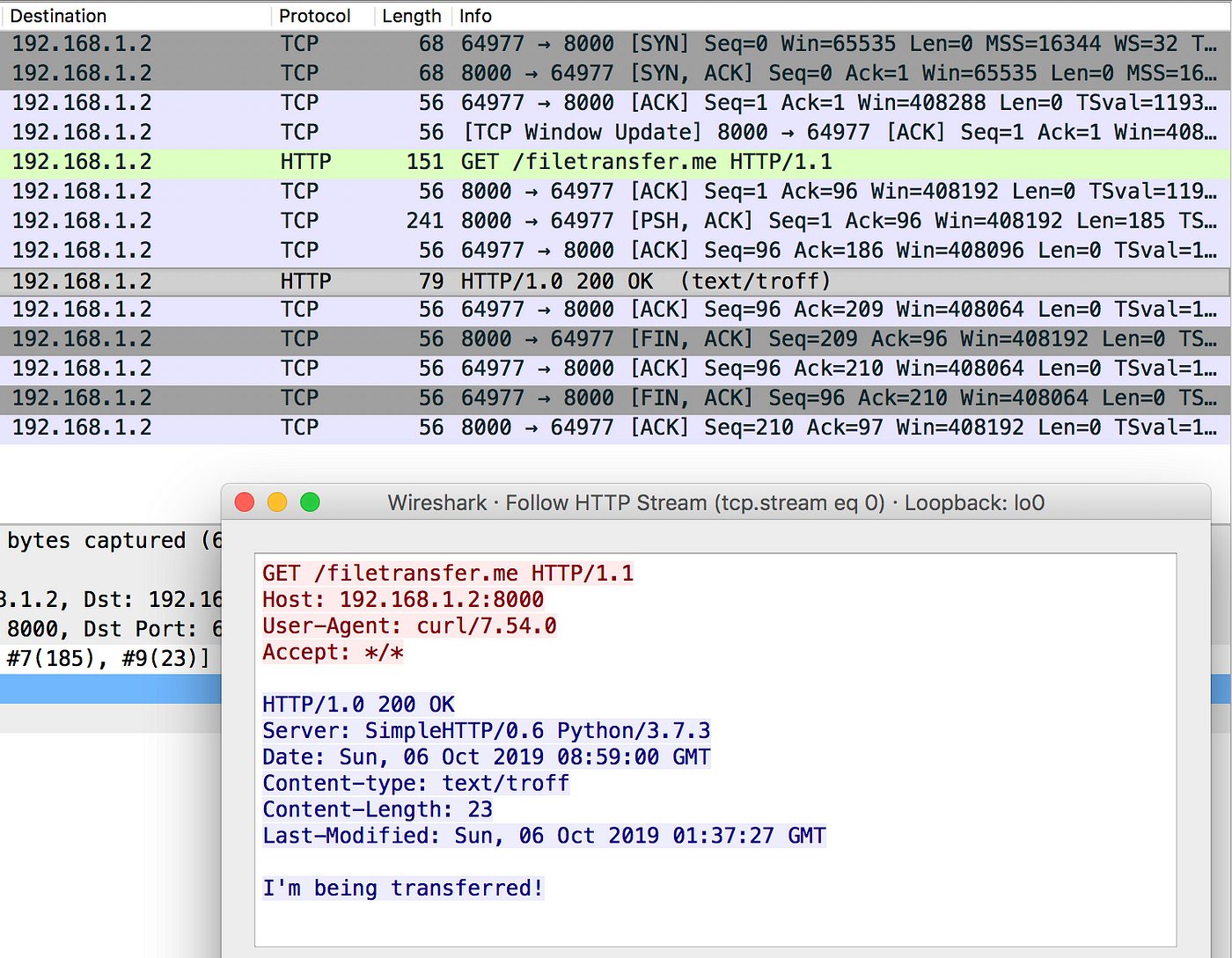The height and width of the screenshot is (958, 1232).
Task: Select the PSH, ACK packet with length 241
Action: (616, 221)
